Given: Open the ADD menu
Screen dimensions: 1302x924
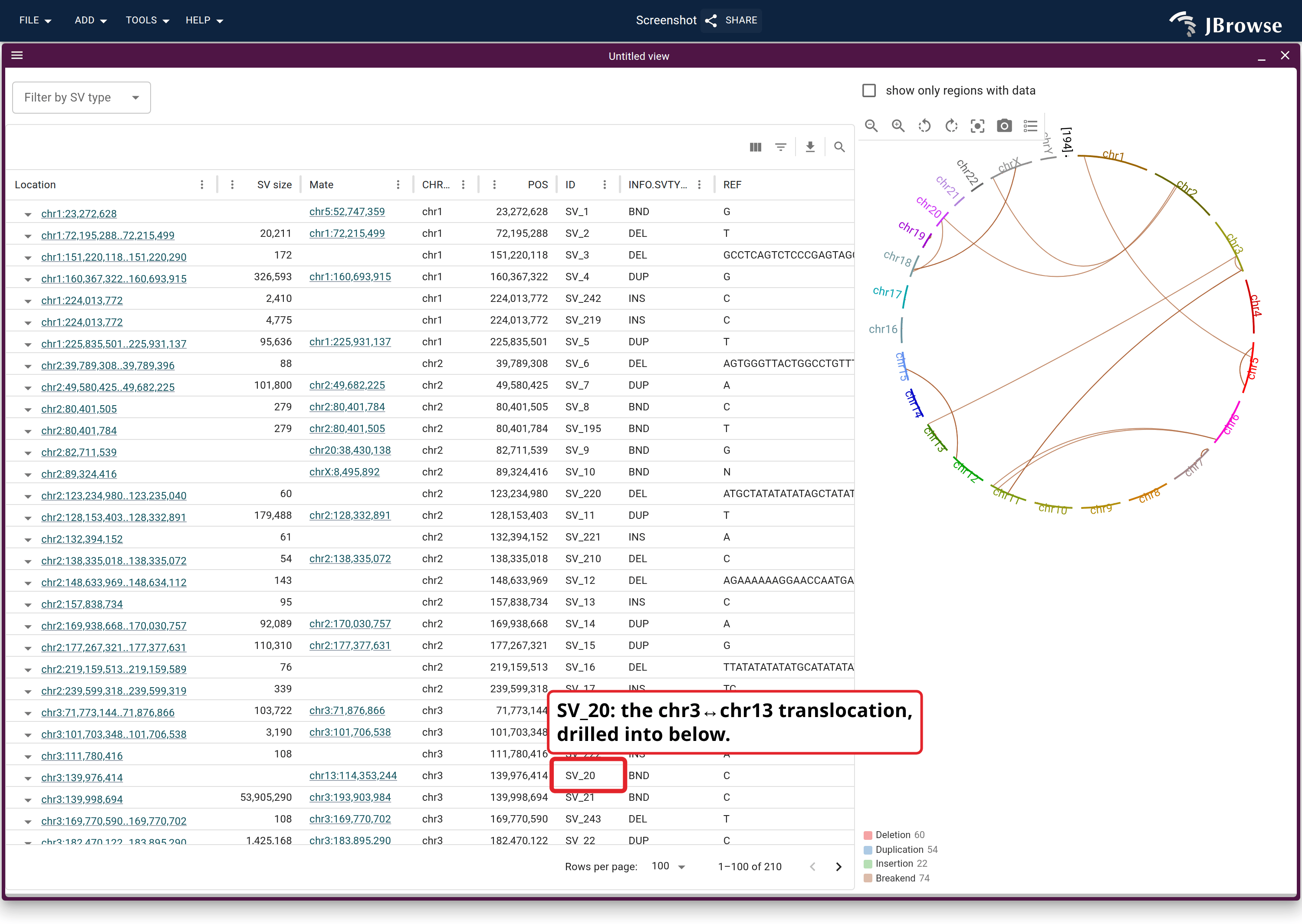Looking at the screenshot, I should pos(90,20).
